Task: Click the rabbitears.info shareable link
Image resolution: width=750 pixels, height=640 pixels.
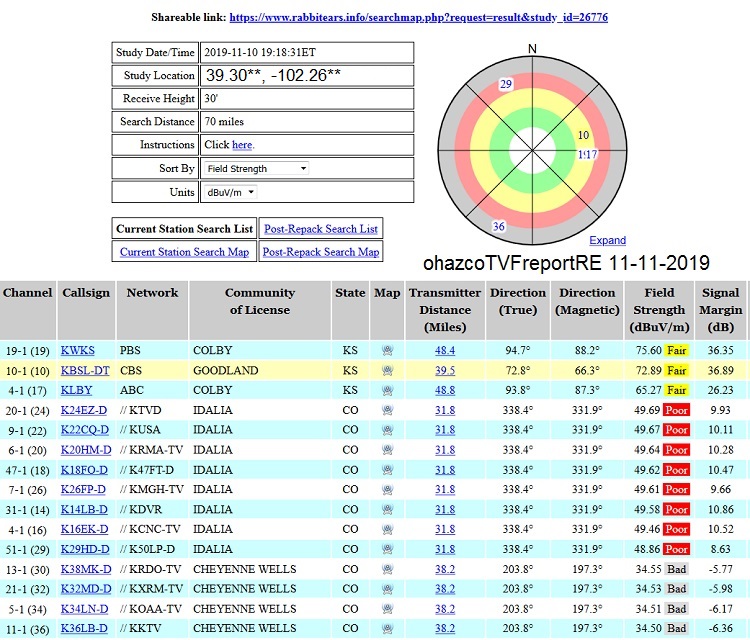Action: [418, 18]
